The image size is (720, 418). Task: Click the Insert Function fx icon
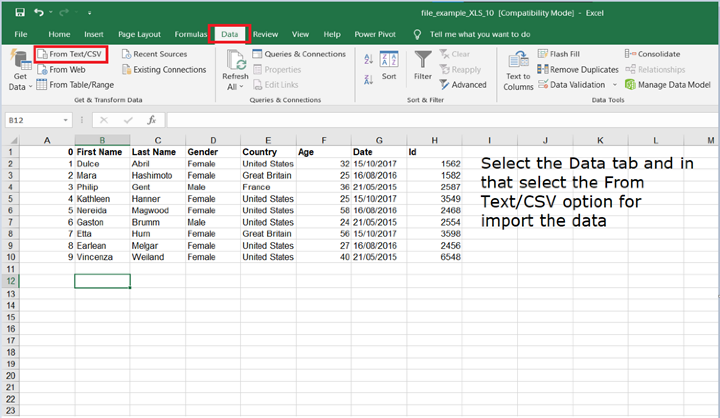point(151,120)
